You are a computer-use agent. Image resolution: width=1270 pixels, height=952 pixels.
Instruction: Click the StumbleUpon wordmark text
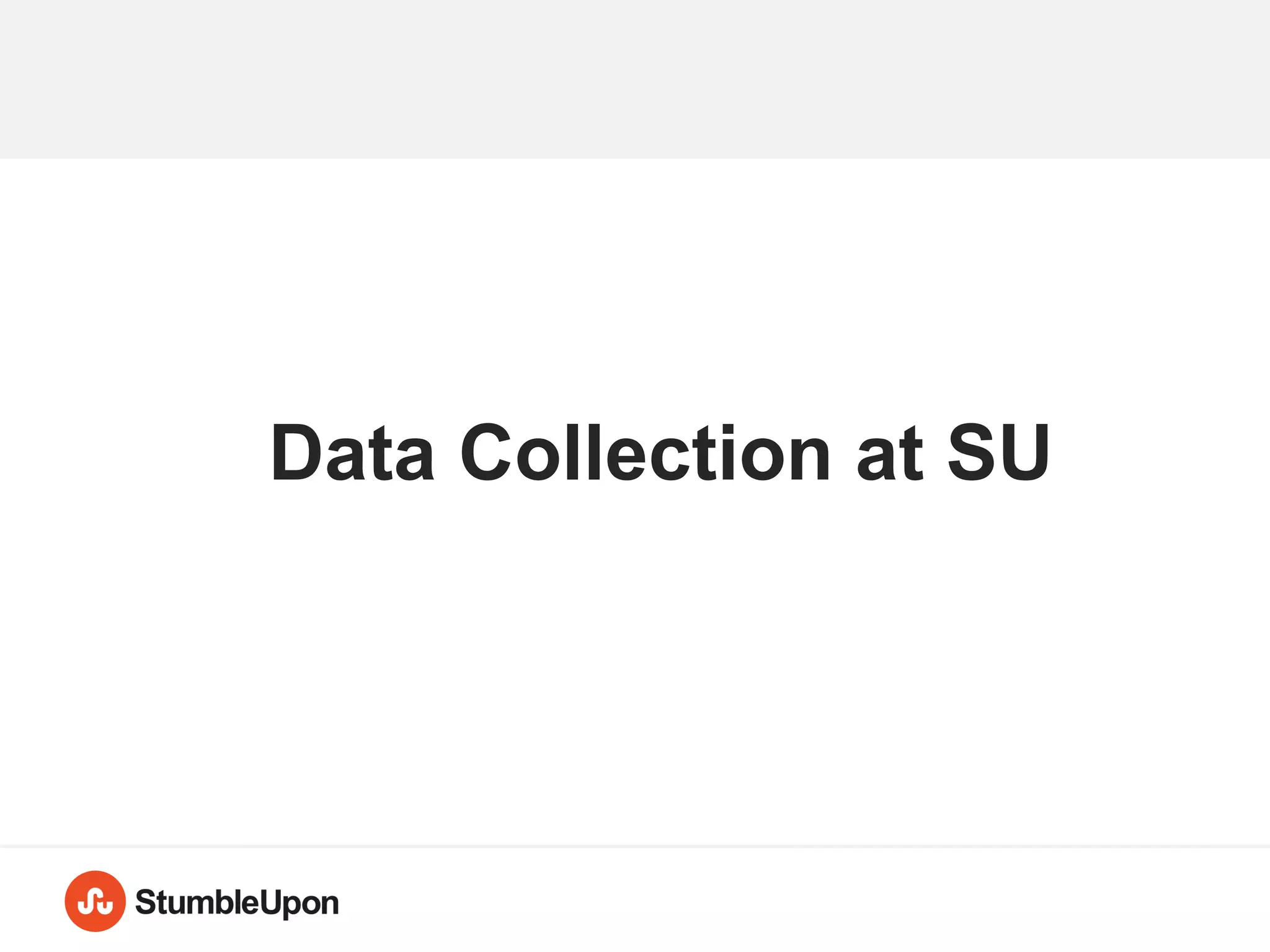pyautogui.click(x=237, y=902)
